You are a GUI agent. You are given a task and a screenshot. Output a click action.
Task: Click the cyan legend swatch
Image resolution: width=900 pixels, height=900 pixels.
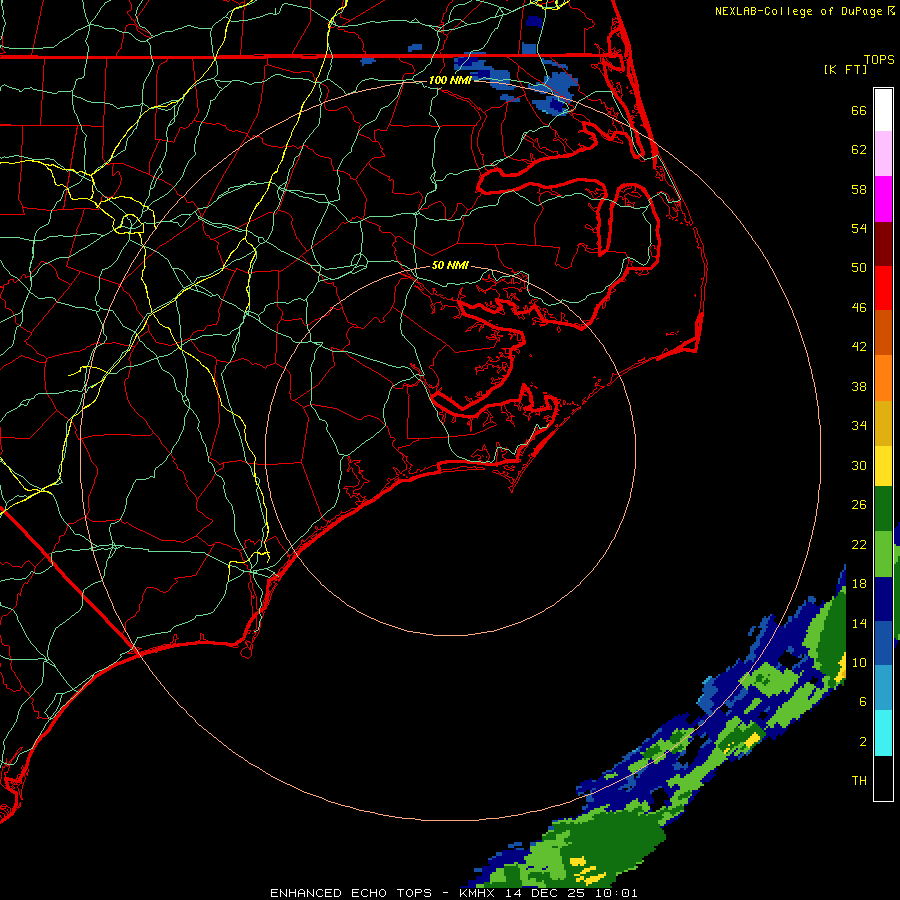point(883,733)
